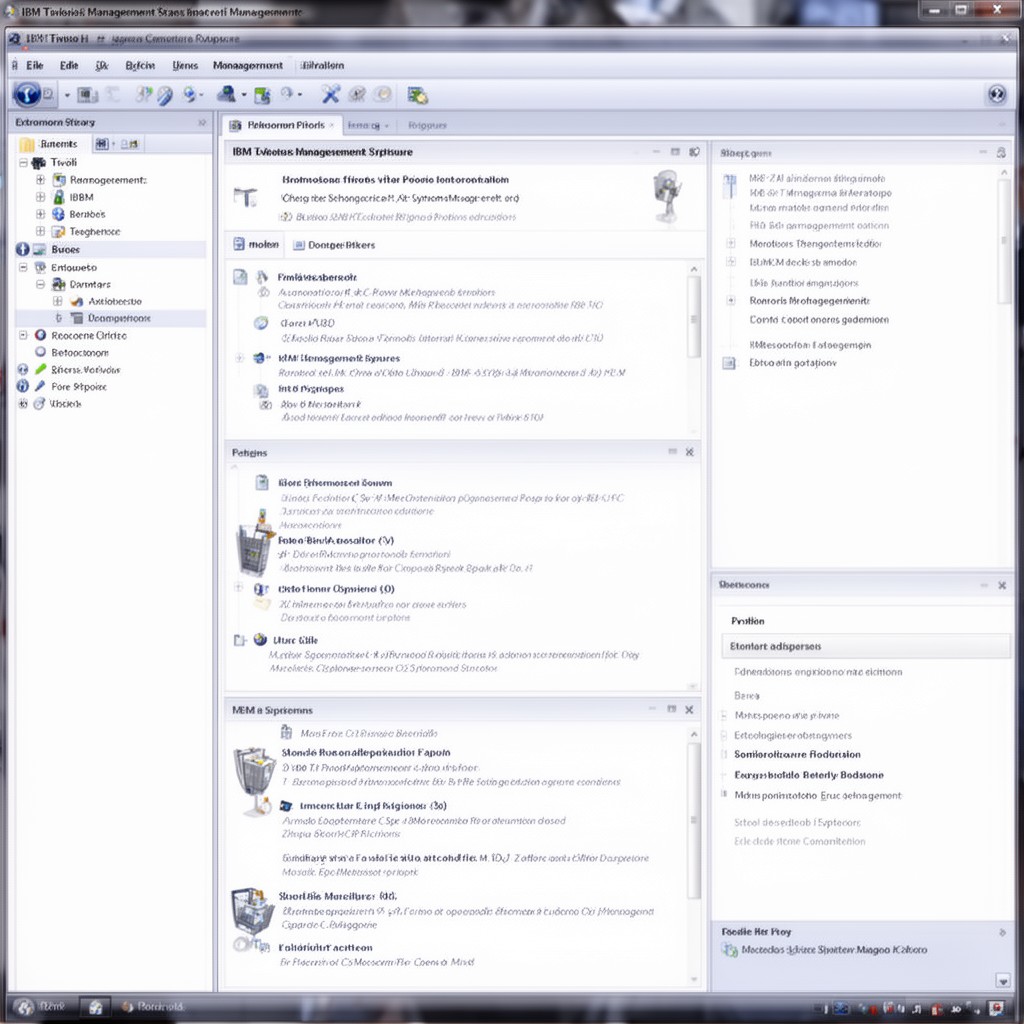The image size is (1024, 1024).
Task: Open the Eile menu
Action: click(x=35, y=65)
